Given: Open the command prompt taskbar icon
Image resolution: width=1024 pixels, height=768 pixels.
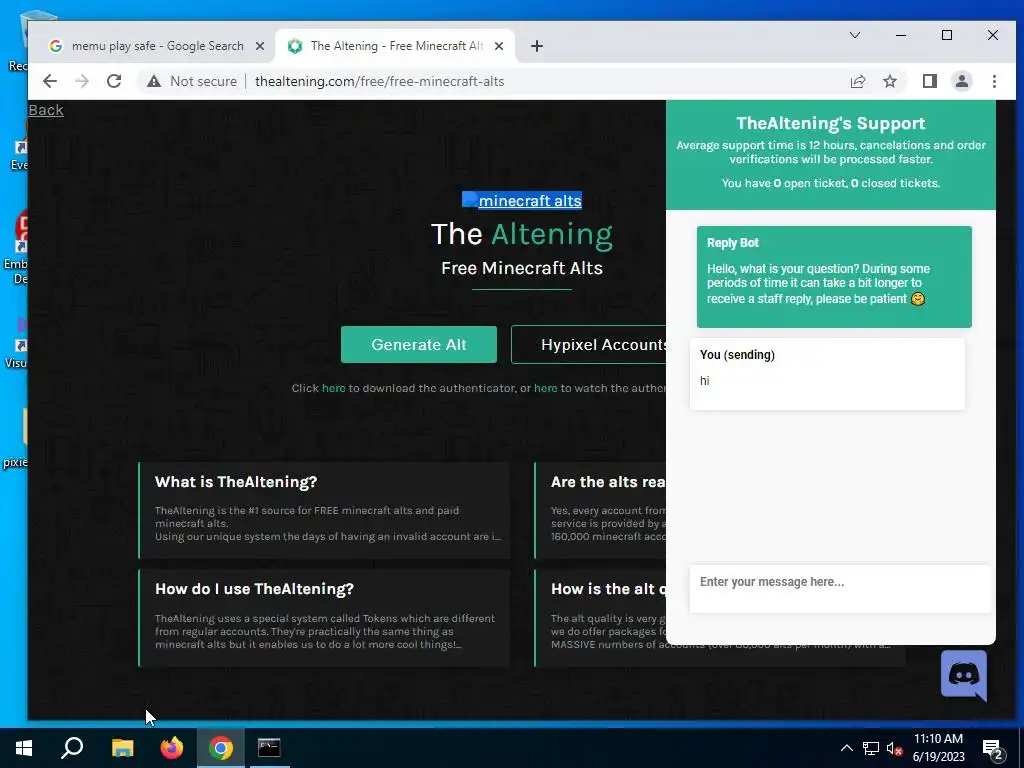Looking at the screenshot, I should (269, 748).
